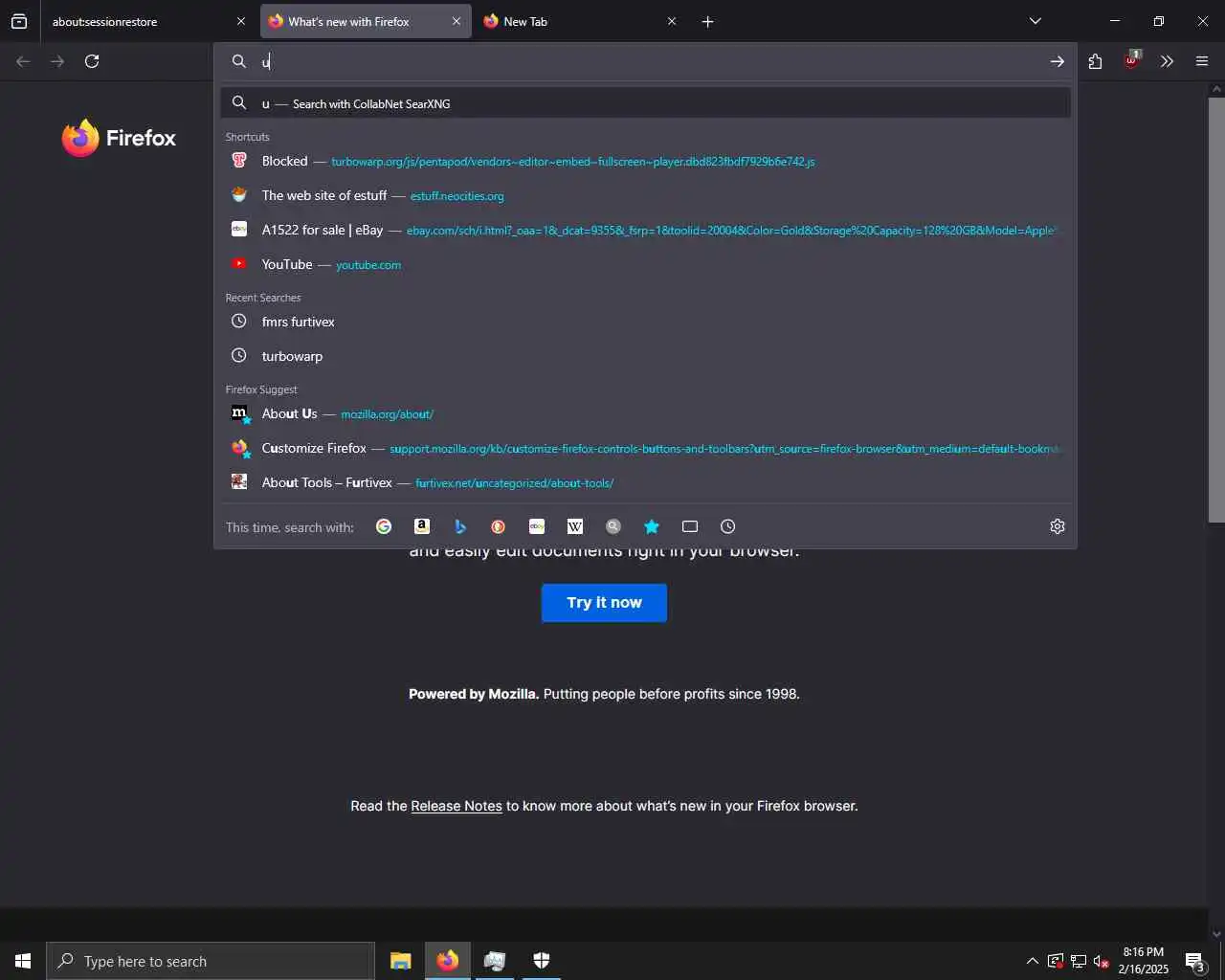Screen dimensions: 1225x980
Task: Search open tabs using the tab icon
Action: coord(690,526)
